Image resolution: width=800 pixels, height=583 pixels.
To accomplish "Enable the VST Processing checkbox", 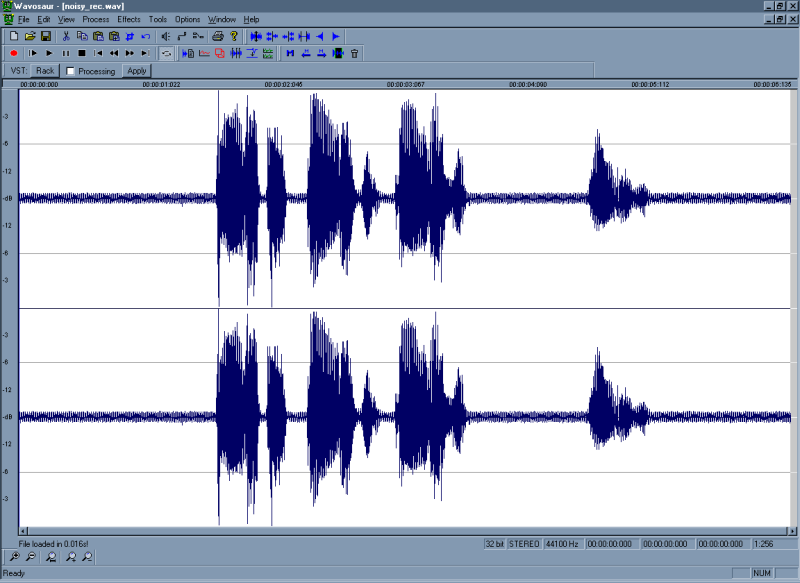I will tap(71, 71).
